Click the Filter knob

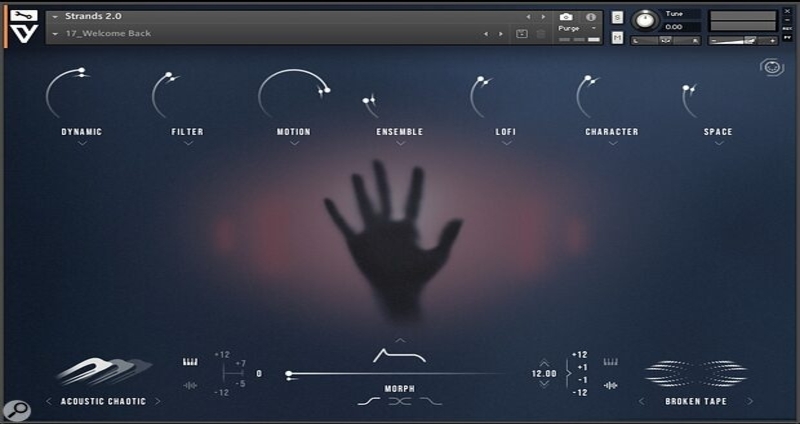[x=166, y=95]
